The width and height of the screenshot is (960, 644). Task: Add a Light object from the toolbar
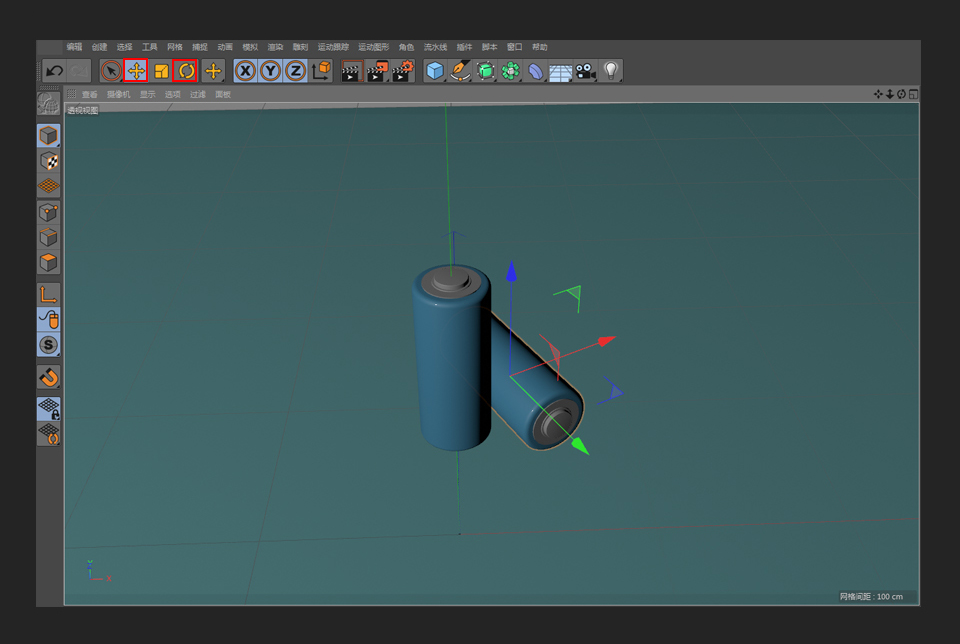[x=609, y=70]
